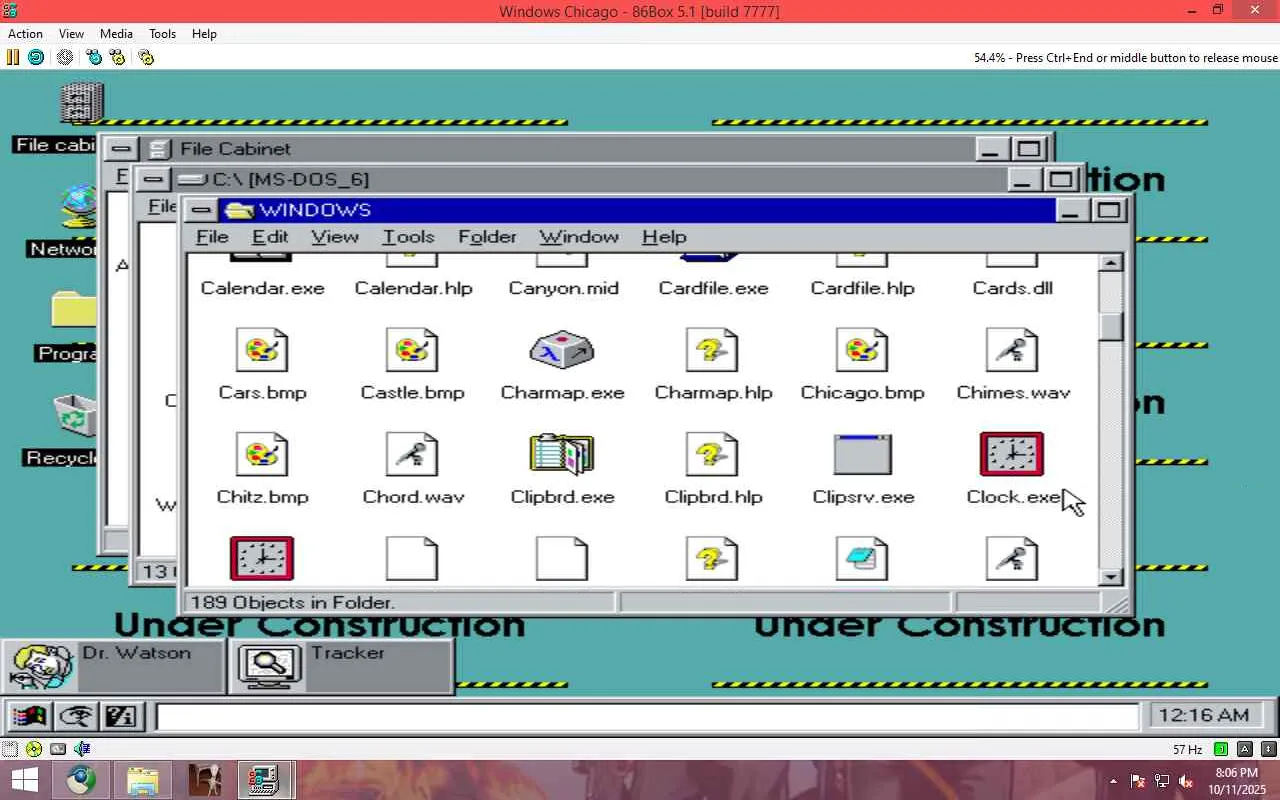Click the gray dotted power toolbar icon

coord(65,57)
